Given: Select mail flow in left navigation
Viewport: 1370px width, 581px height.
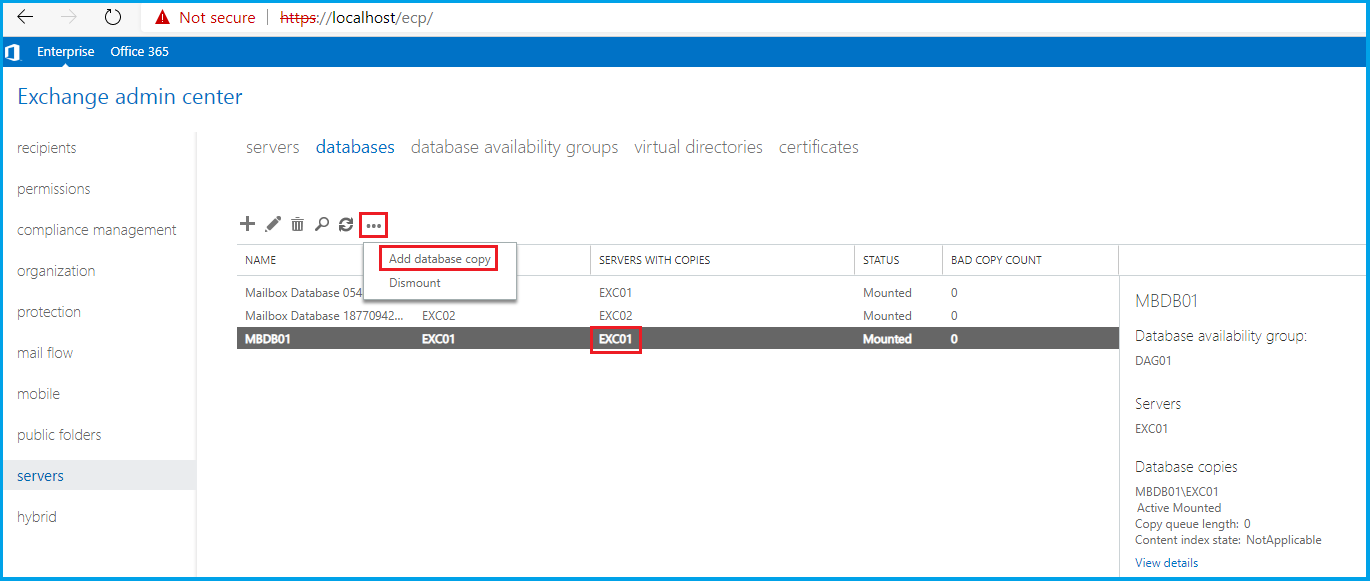Looking at the screenshot, I should [x=45, y=353].
